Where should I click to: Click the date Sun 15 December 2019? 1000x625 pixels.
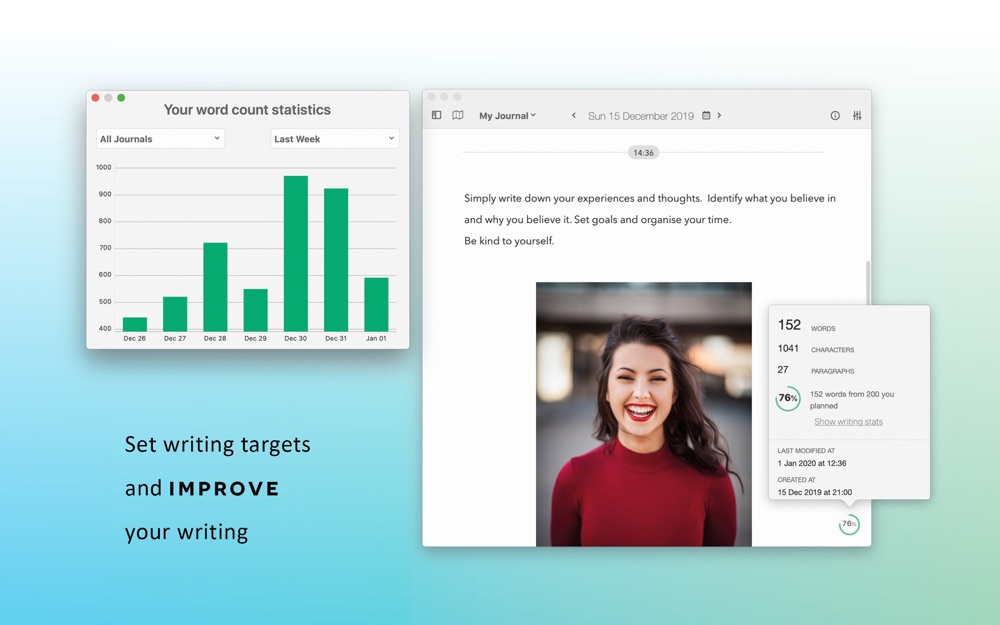tap(640, 116)
